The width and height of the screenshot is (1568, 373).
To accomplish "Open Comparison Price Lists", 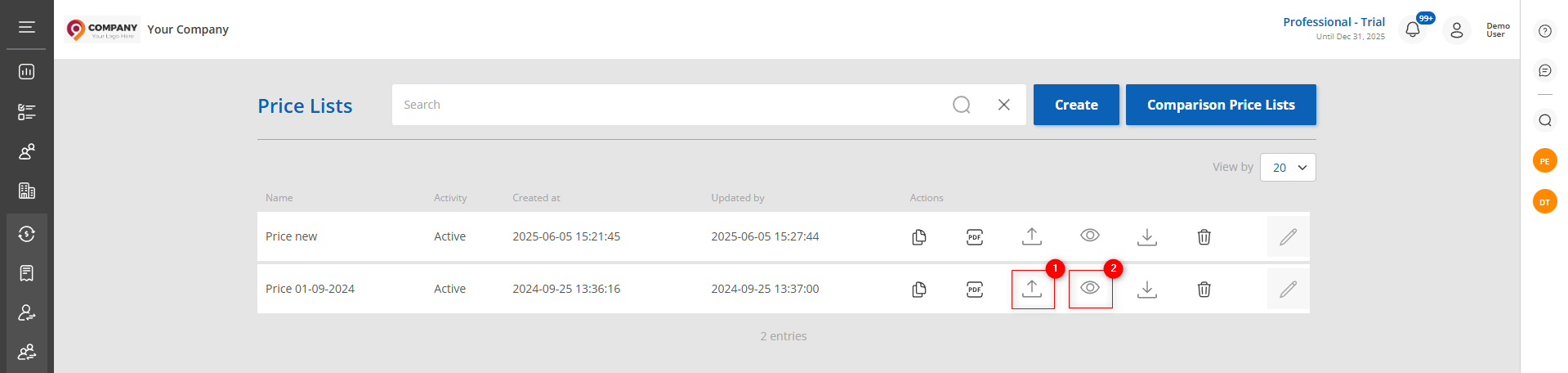I will point(1221,105).
